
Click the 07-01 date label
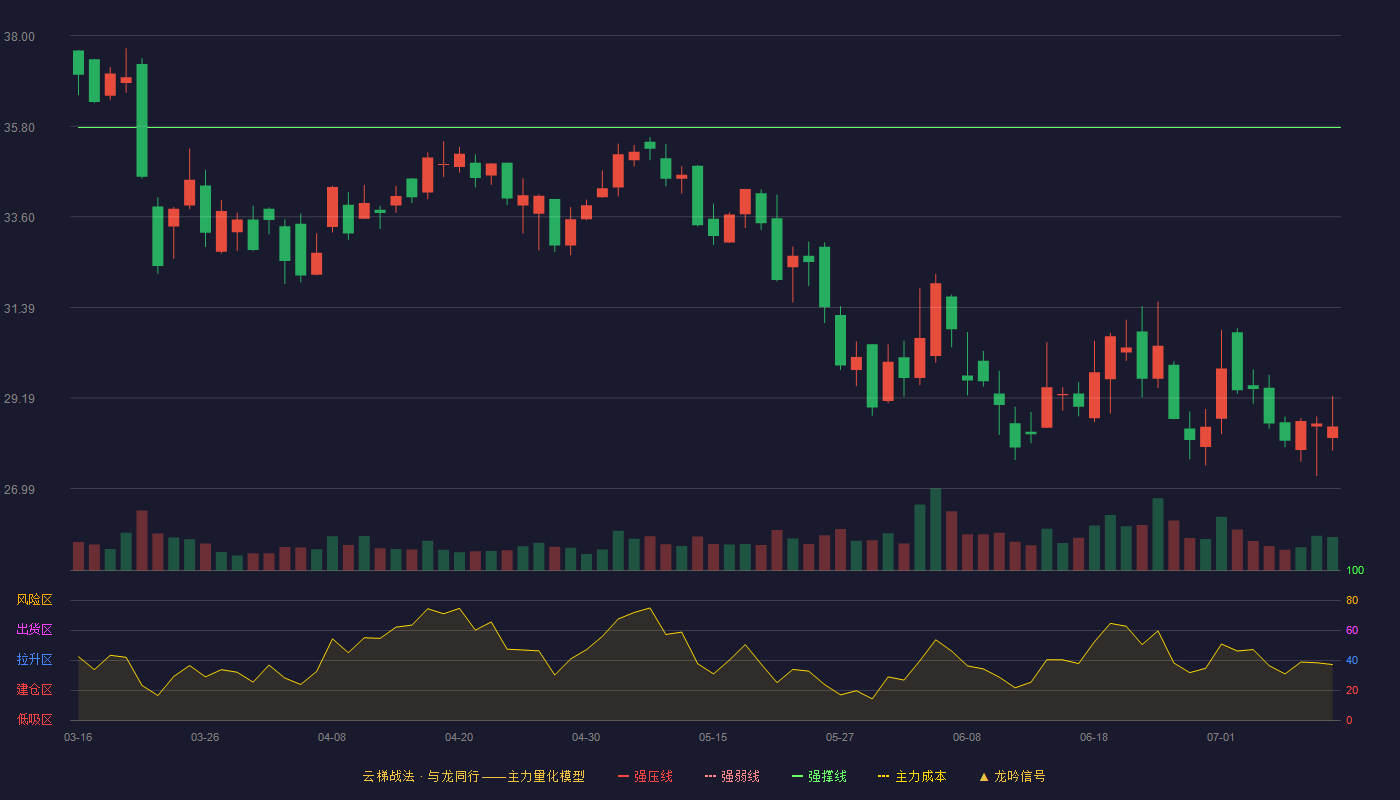coord(1221,737)
